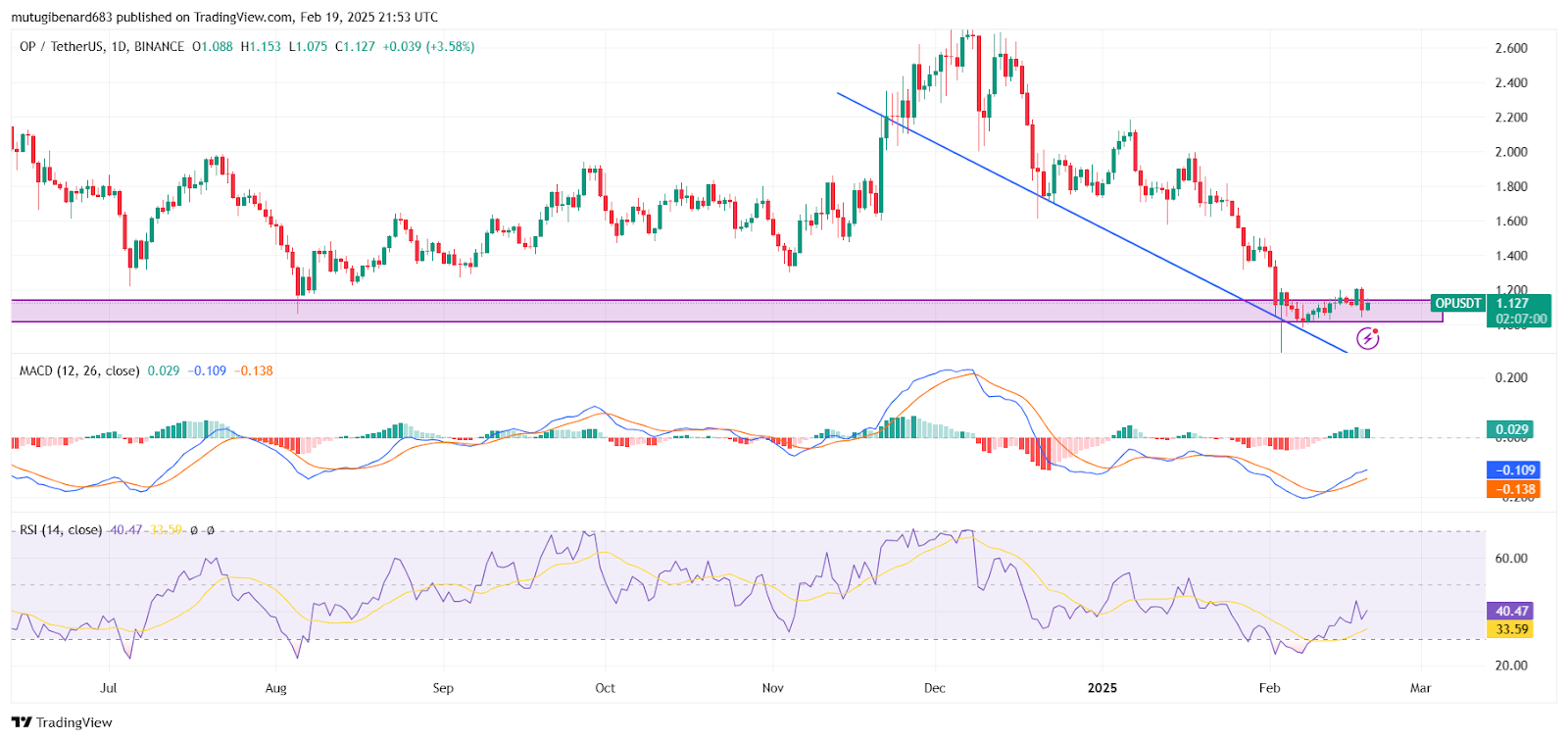Screen dimensions: 1568x741
Task: Click the orange -0.138 MACD axis tag
Action: pyautogui.click(x=1514, y=489)
